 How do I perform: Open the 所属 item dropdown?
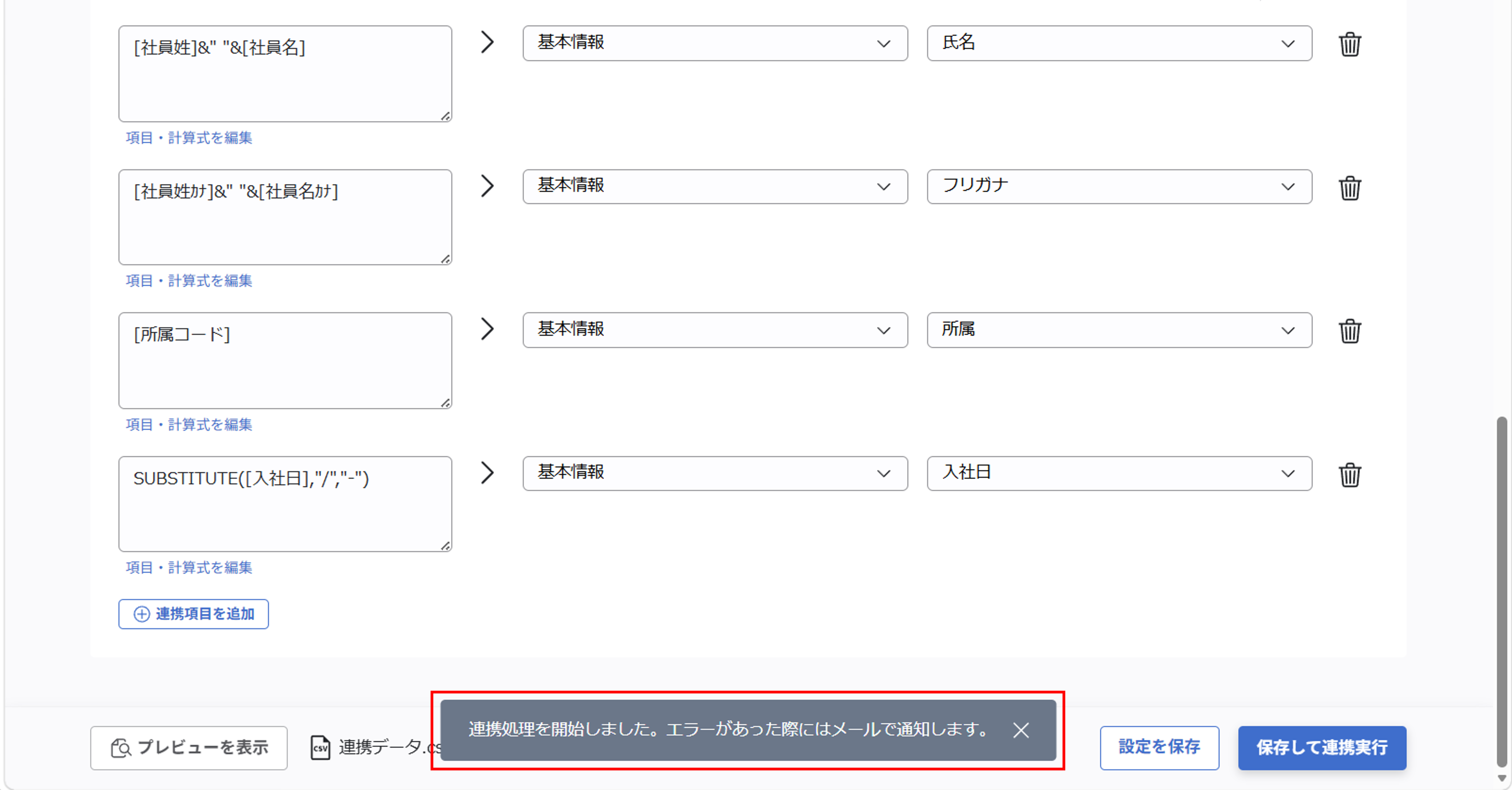(1119, 330)
